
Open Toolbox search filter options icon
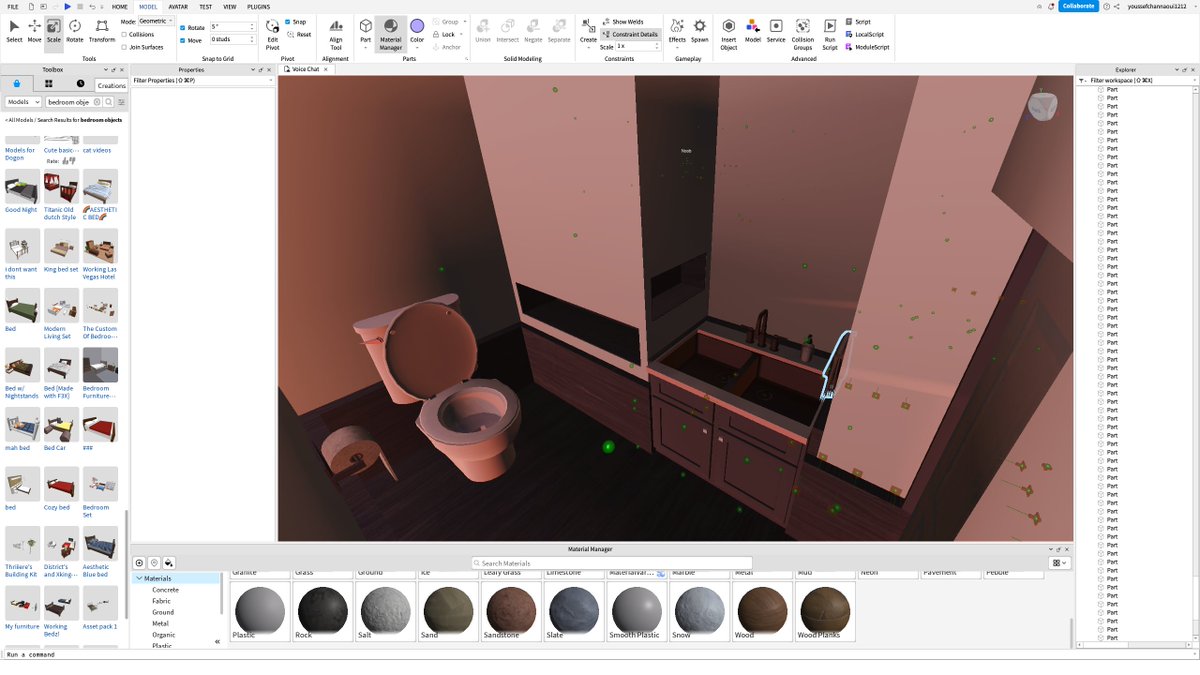point(122,102)
